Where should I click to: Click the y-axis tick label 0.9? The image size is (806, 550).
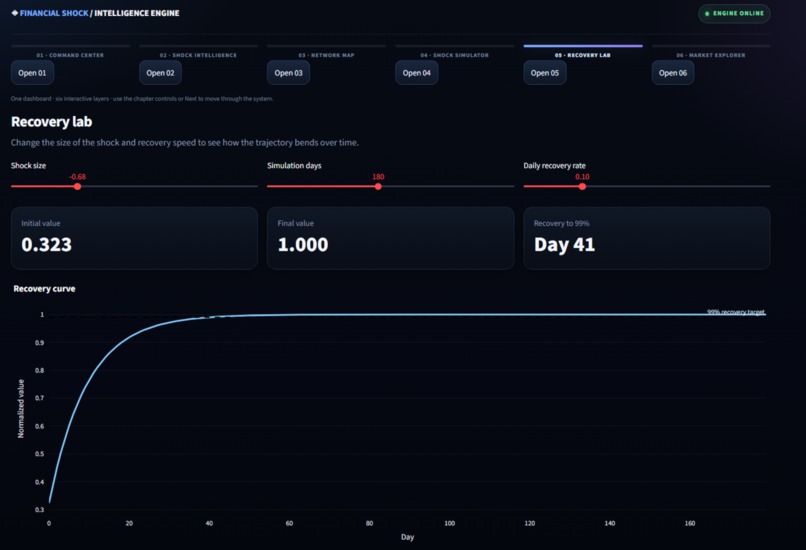coord(40,342)
